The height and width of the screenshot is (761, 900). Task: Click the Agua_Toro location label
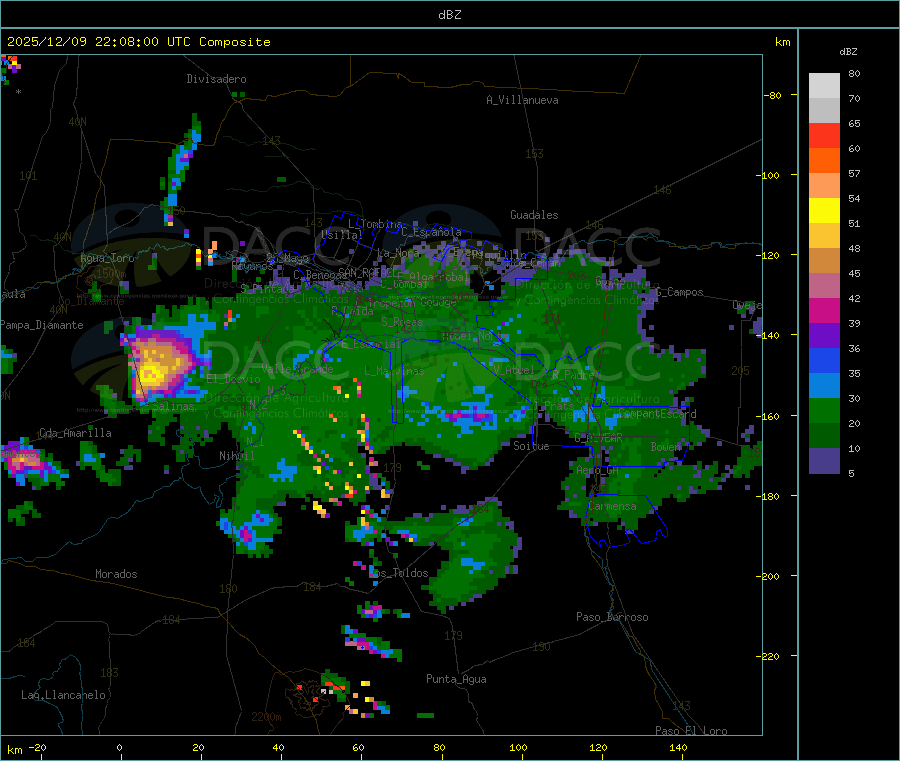[x=107, y=258]
